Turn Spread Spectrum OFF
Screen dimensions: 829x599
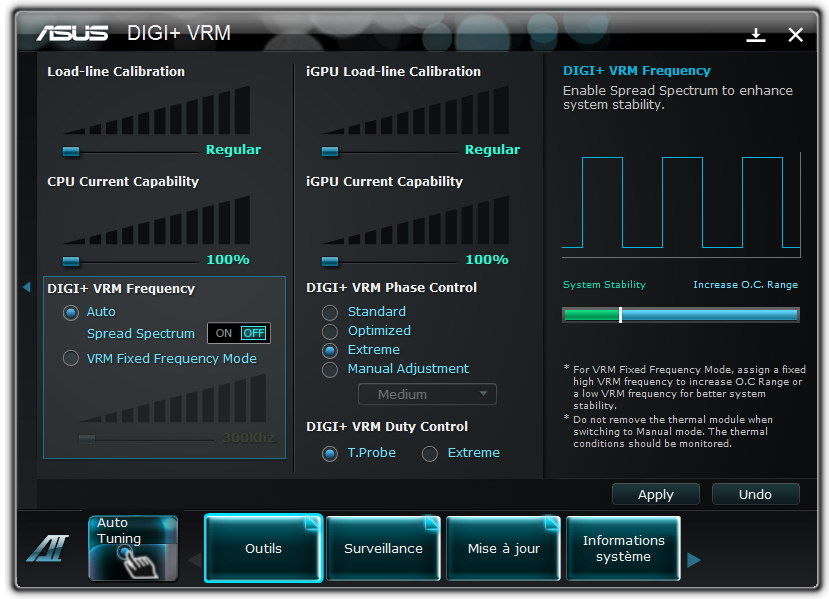[254, 333]
